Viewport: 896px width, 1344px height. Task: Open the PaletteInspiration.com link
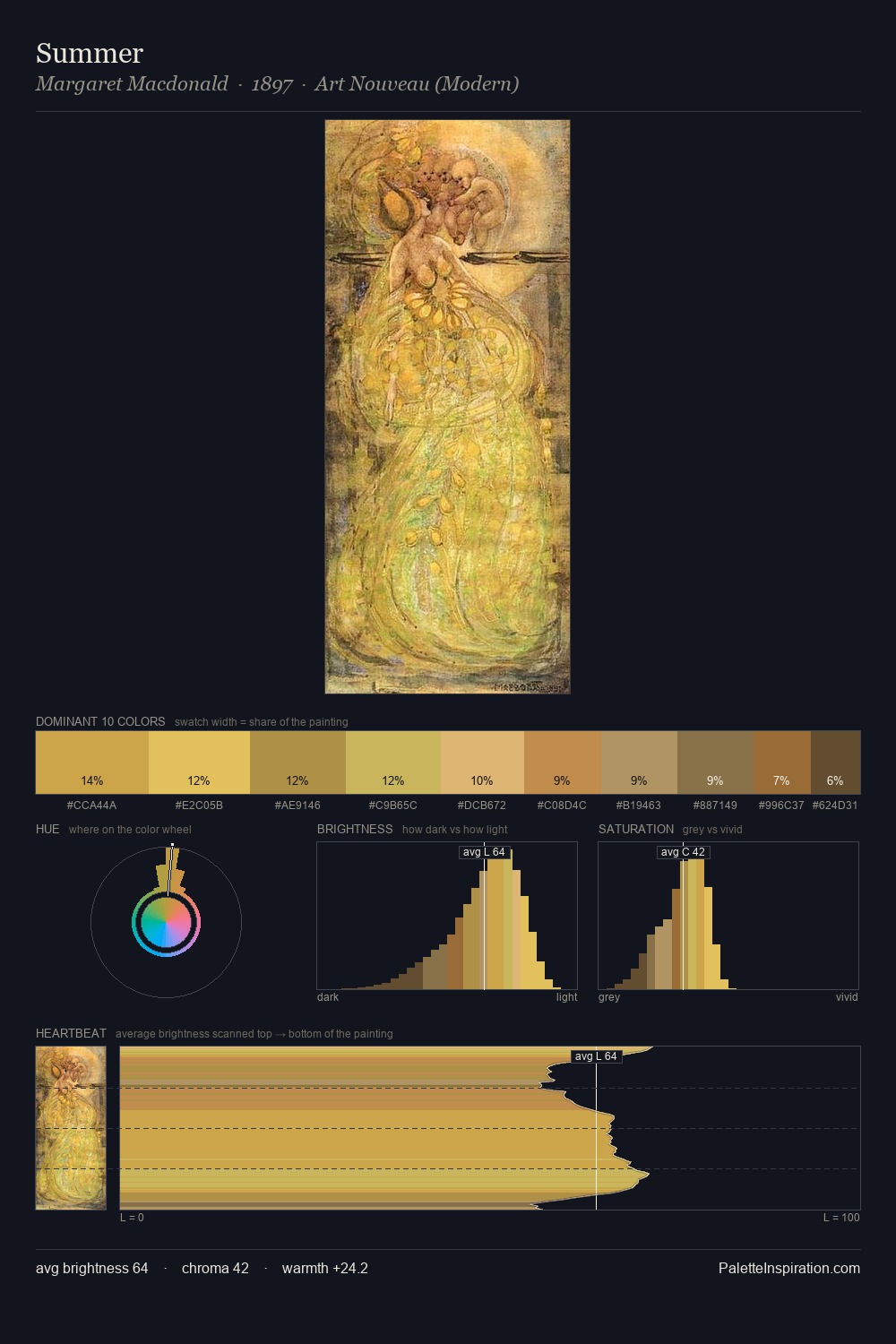789,1268
